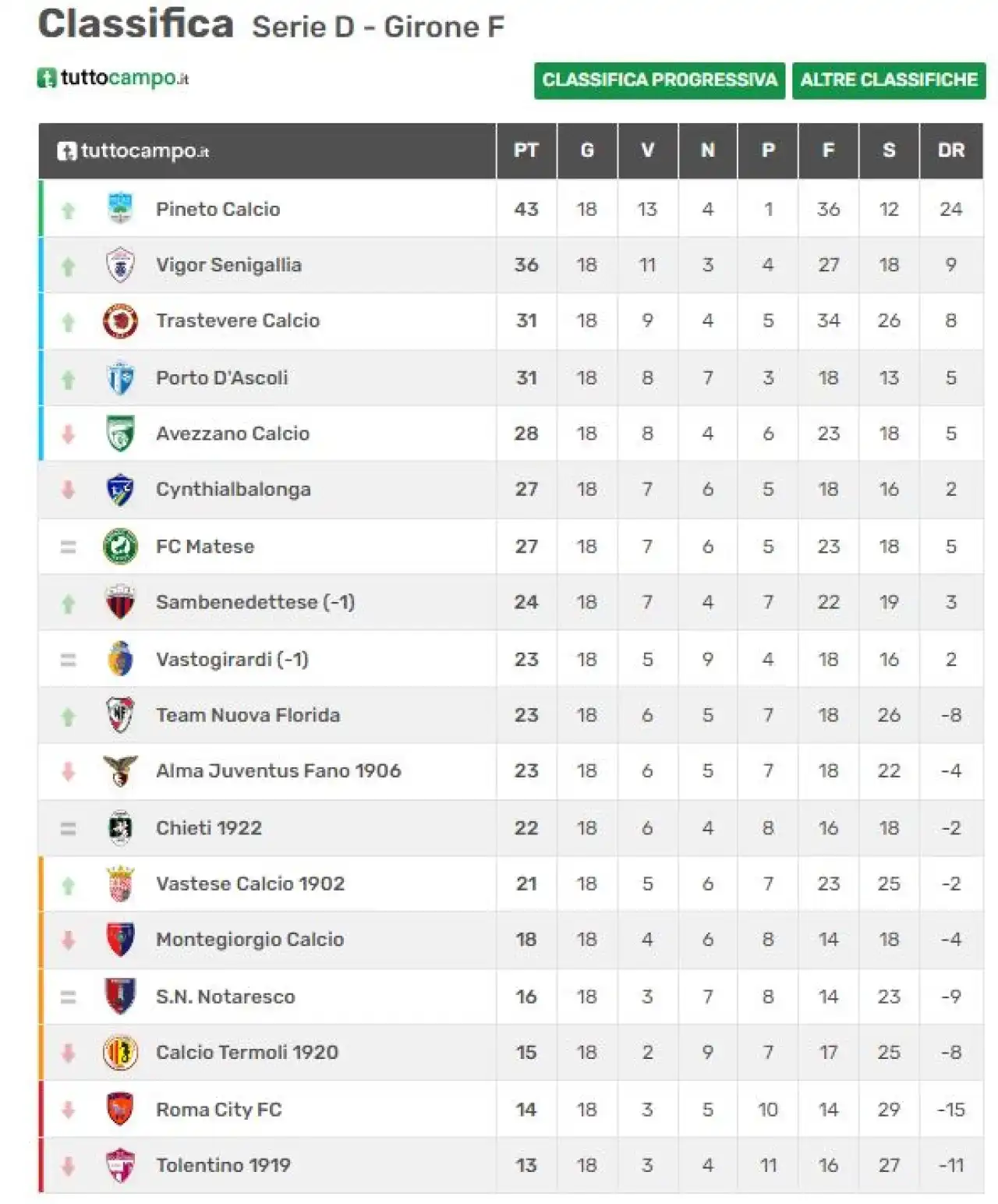Click the Tolentino 1919 team crest
The width and height of the screenshot is (998, 1204).
pyautogui.click(x=120, y=1165)
